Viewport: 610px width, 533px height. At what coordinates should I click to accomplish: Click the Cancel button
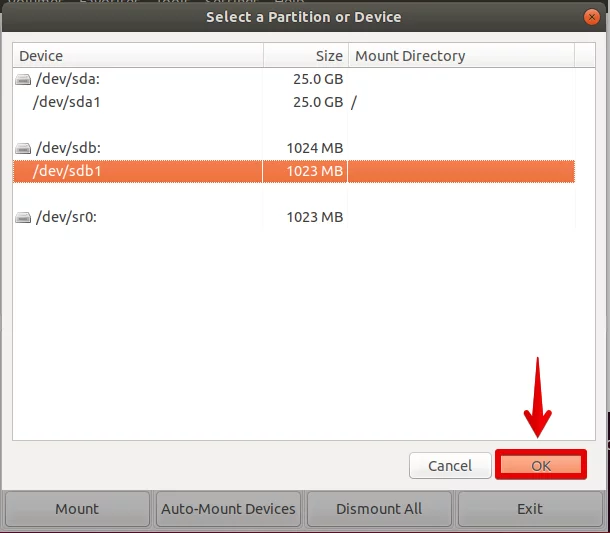click(450, 466)
